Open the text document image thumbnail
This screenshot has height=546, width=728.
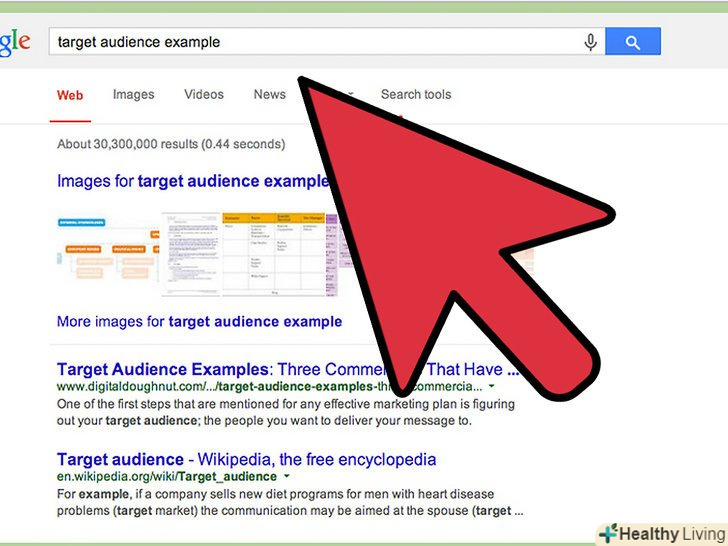[191, 254]
